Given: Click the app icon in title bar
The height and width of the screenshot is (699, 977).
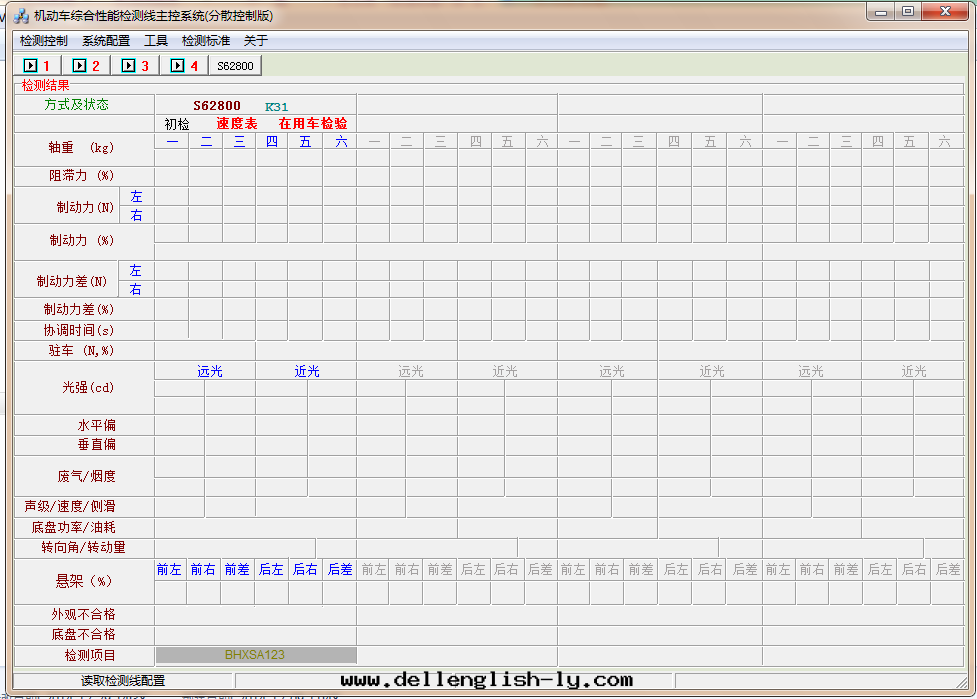Looking at the screenshot, I should click(x=20, y=16).
